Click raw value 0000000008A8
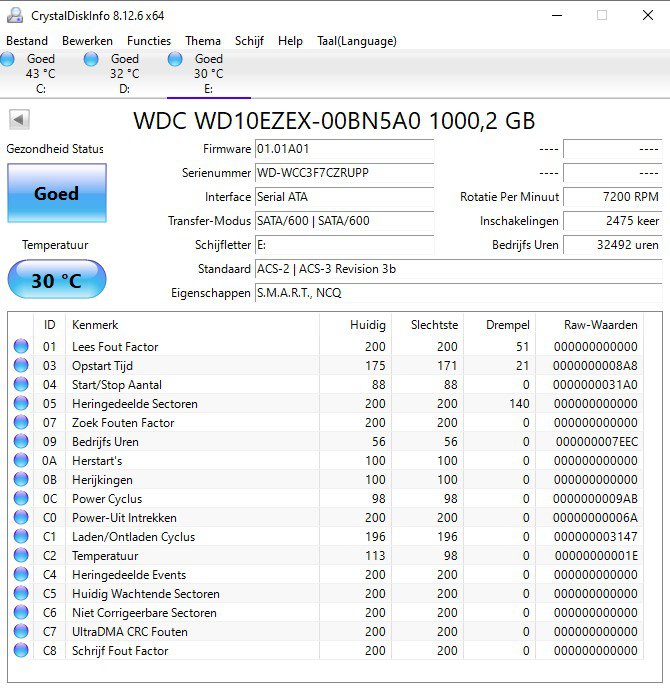Viewport: 670px width, 691px height. coord(595,366)
